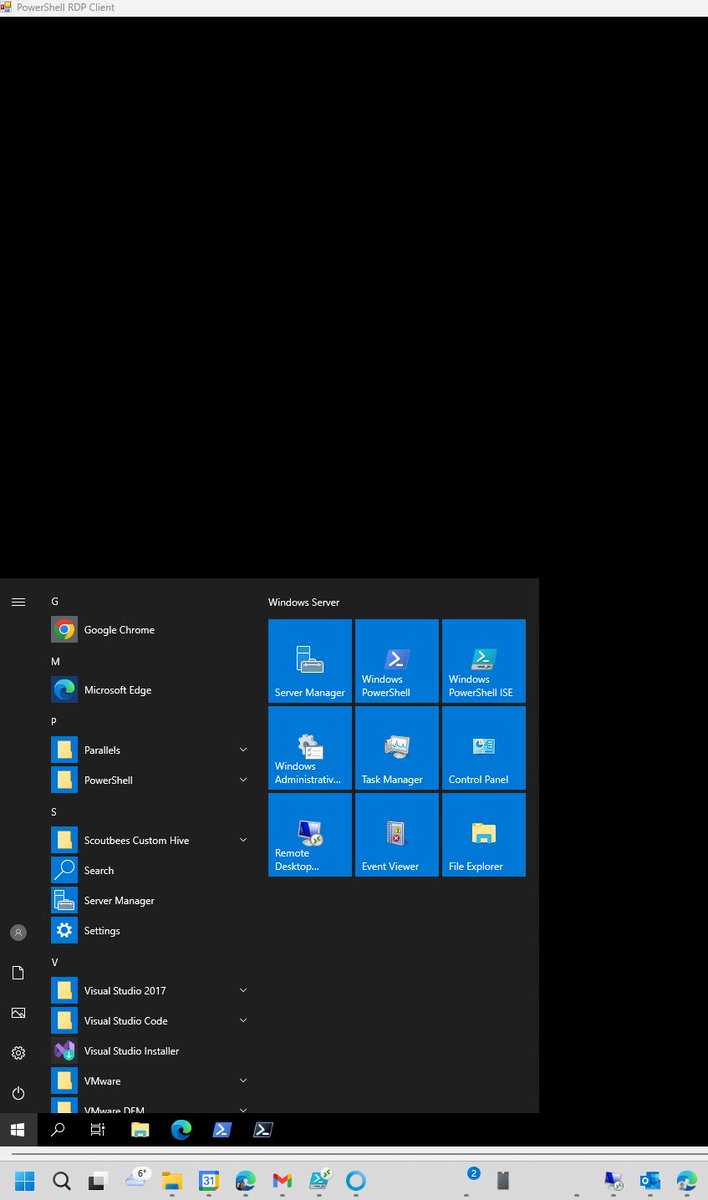Expand the Visual Studio Code folder
This screenshot has height=1200, width=708.
pos(243,1020)
